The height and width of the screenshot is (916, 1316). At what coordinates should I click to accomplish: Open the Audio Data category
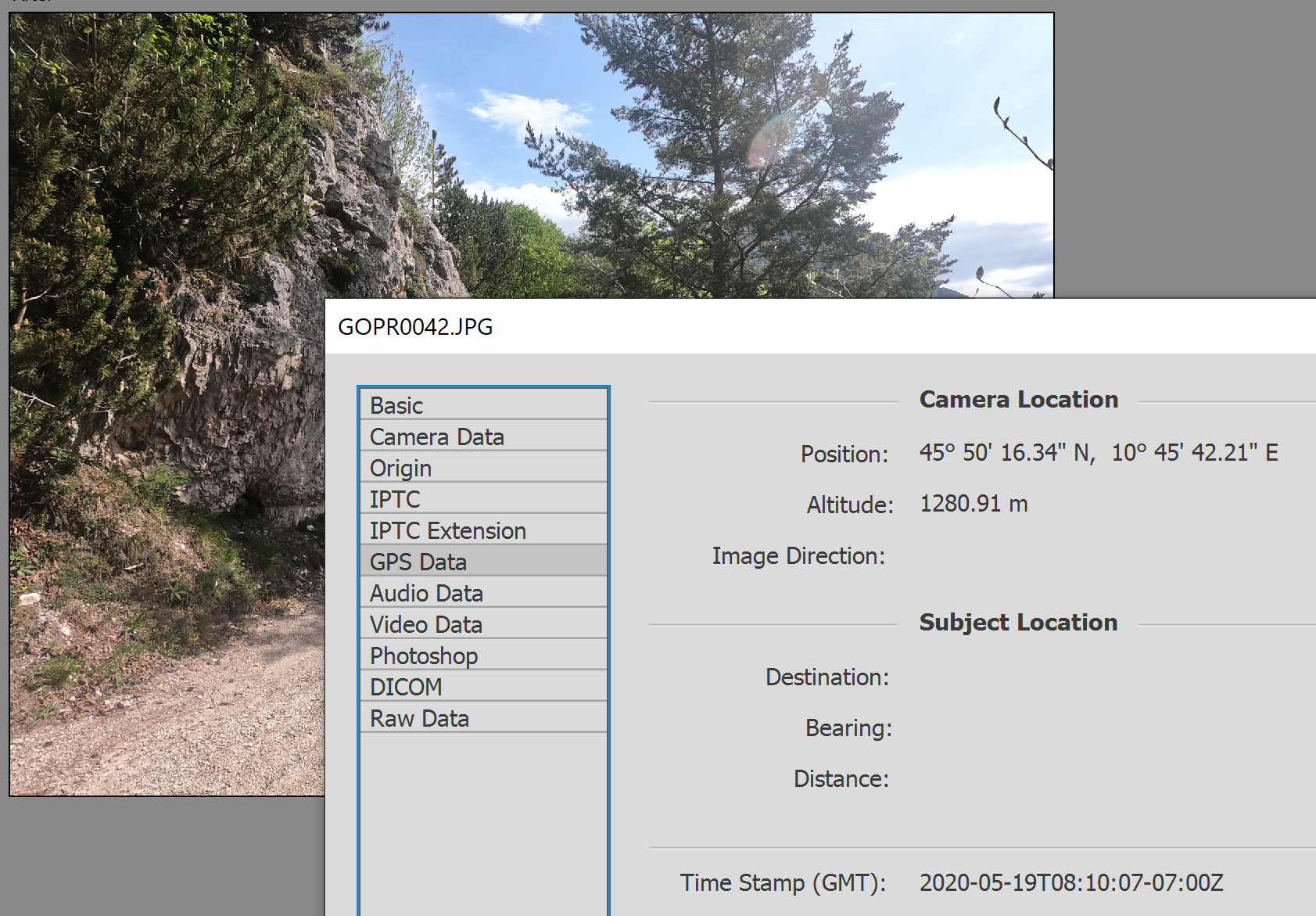coord(483,593)
